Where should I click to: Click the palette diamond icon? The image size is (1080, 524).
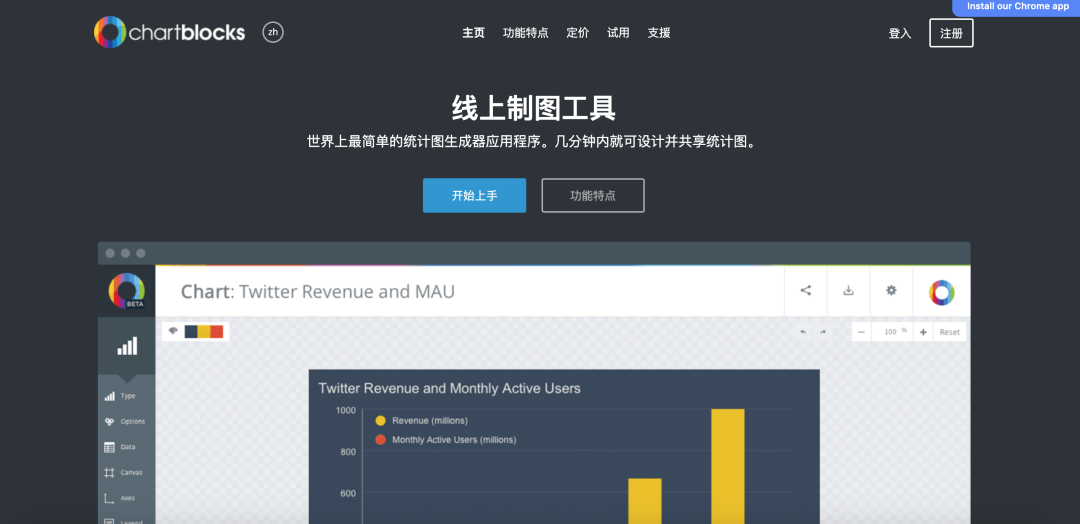(173, 331)
